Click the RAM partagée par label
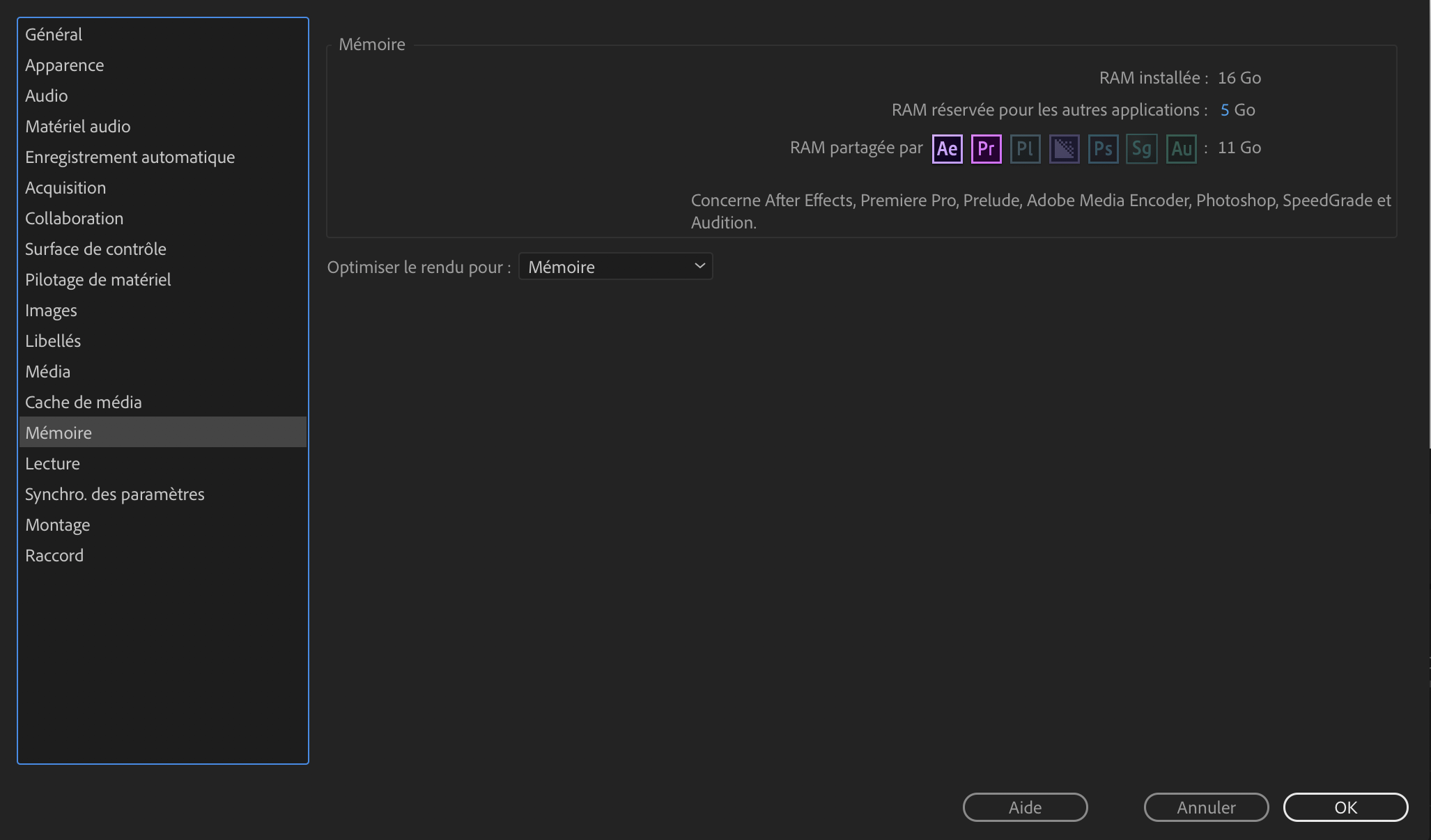1431x840 pixels. click(x=856, y=148)
